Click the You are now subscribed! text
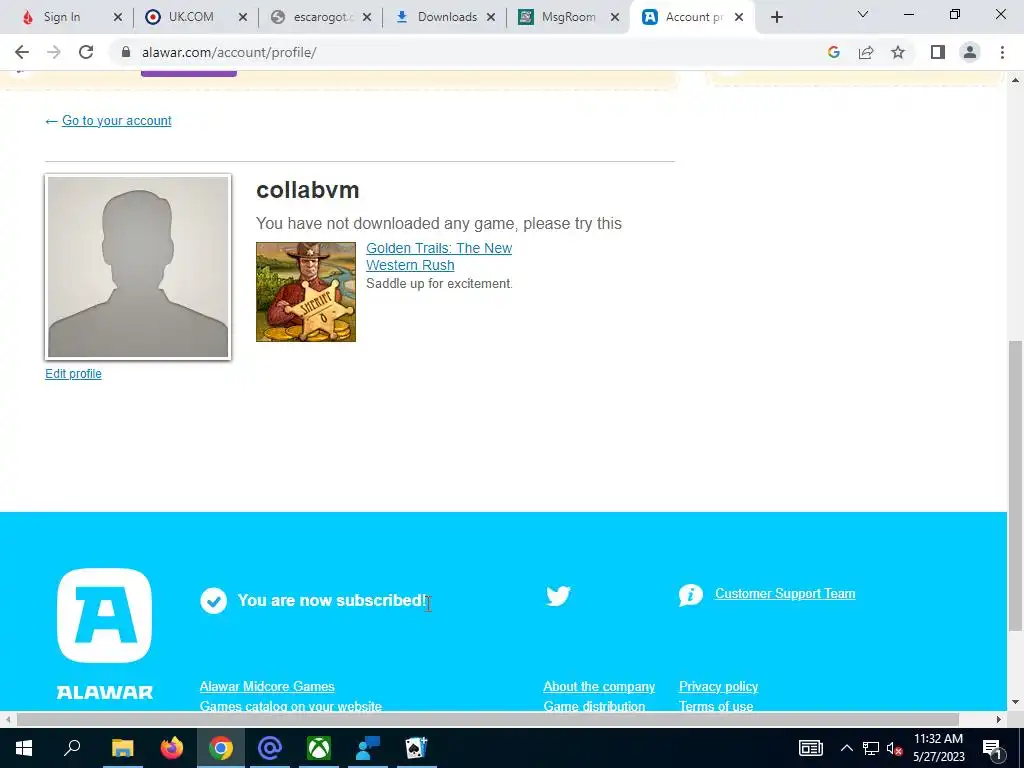This screenshot has width=1024, height=768. pos(333,600)
